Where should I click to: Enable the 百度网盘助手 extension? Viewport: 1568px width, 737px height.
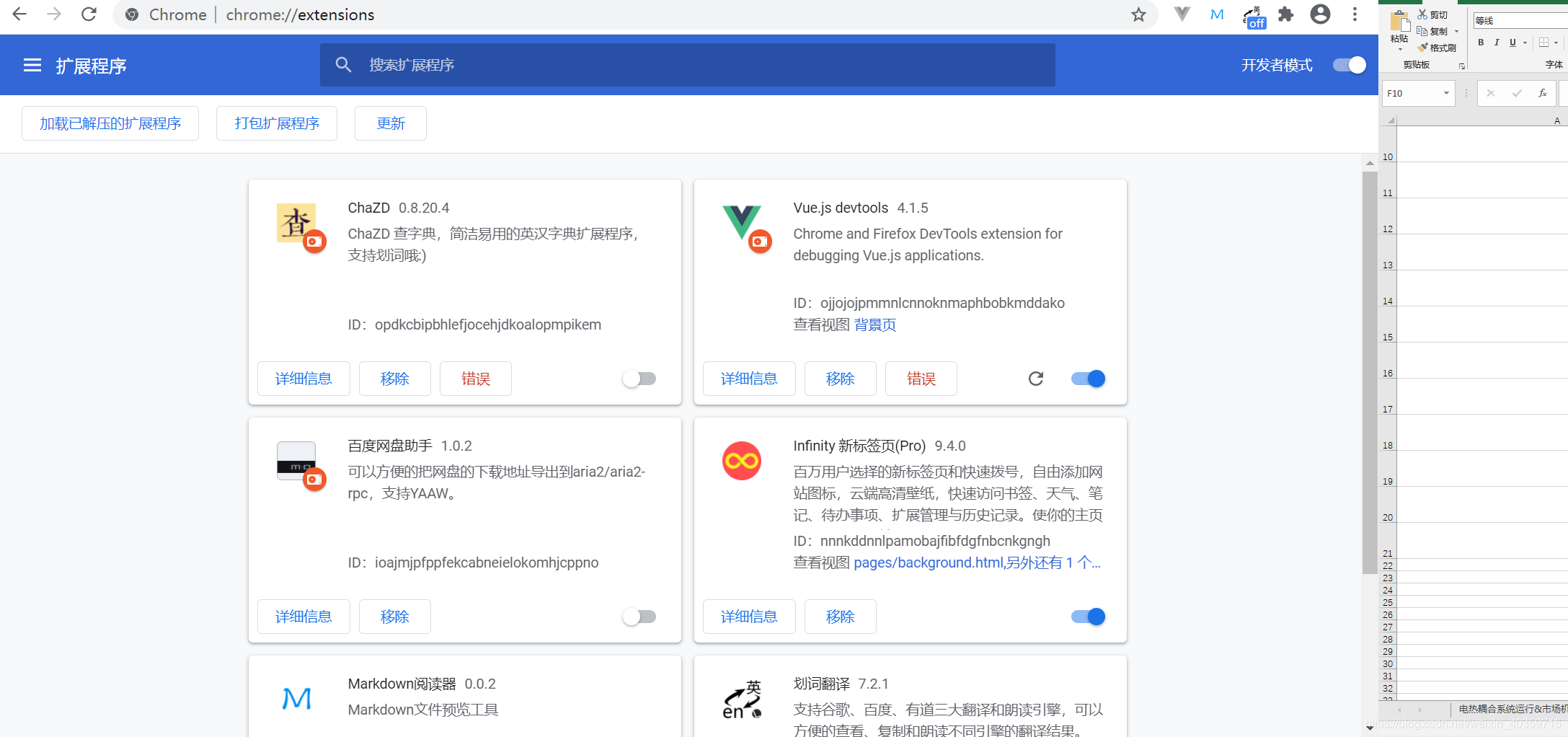point(639,617)
